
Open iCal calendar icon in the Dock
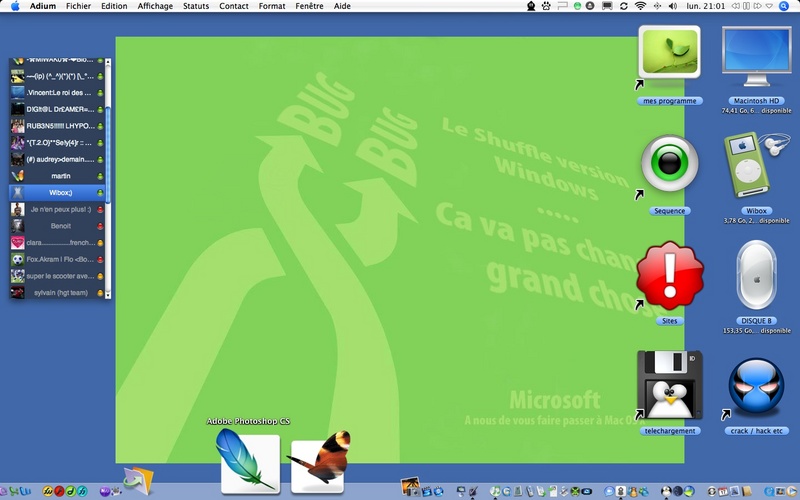coord(723,492)
